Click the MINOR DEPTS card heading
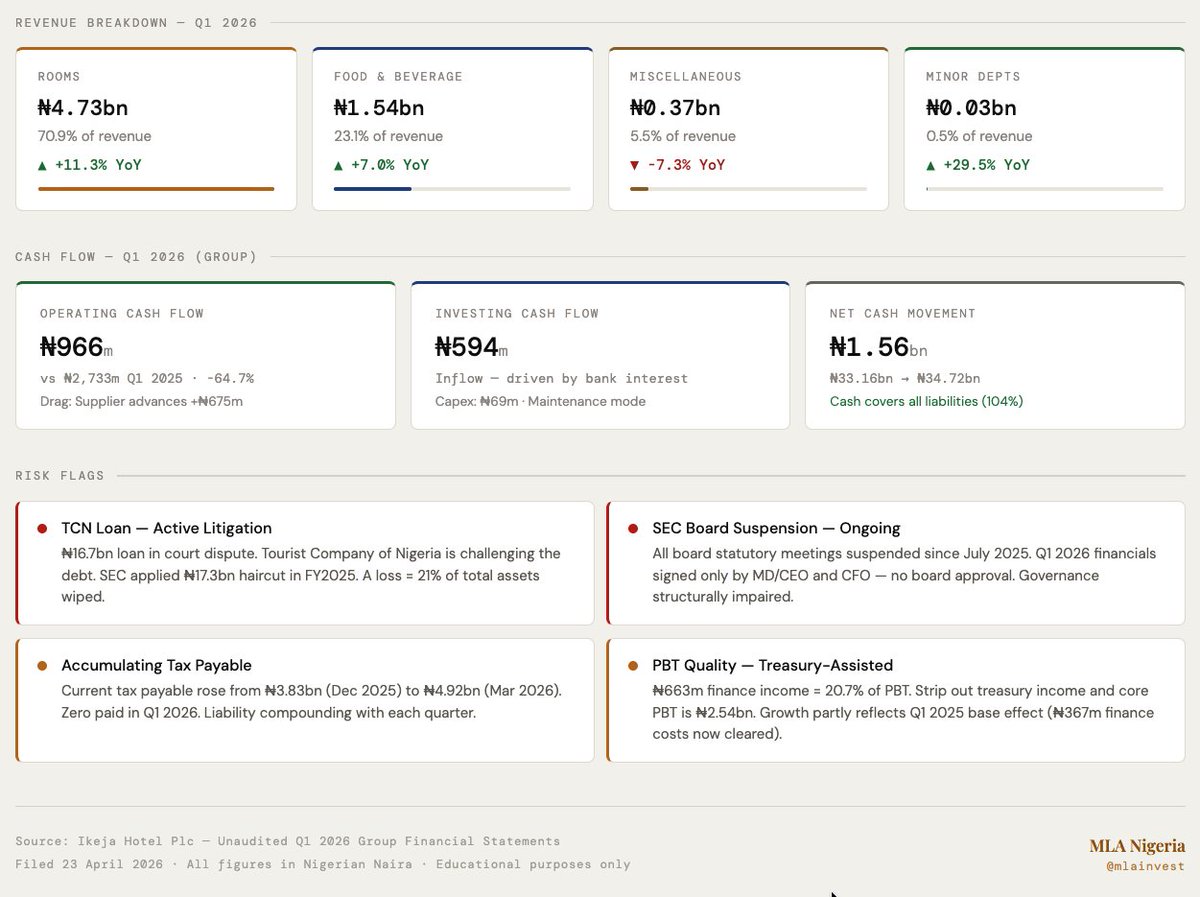Screen dimensions: 1200x897 click(x=973, y=77)
